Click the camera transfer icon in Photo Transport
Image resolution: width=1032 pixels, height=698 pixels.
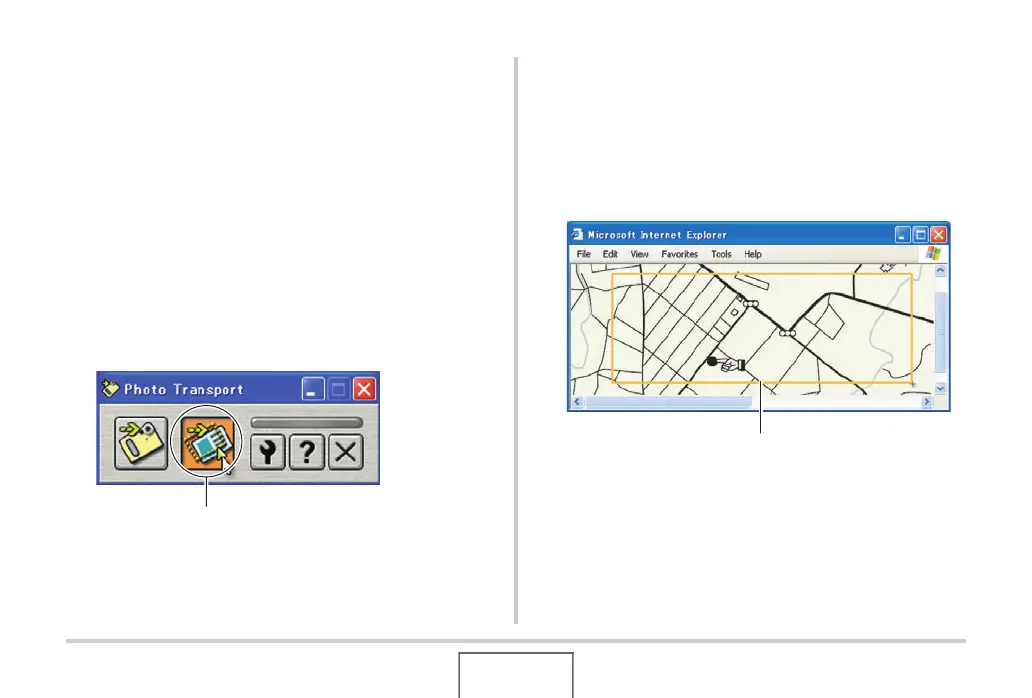pos(140,443)
